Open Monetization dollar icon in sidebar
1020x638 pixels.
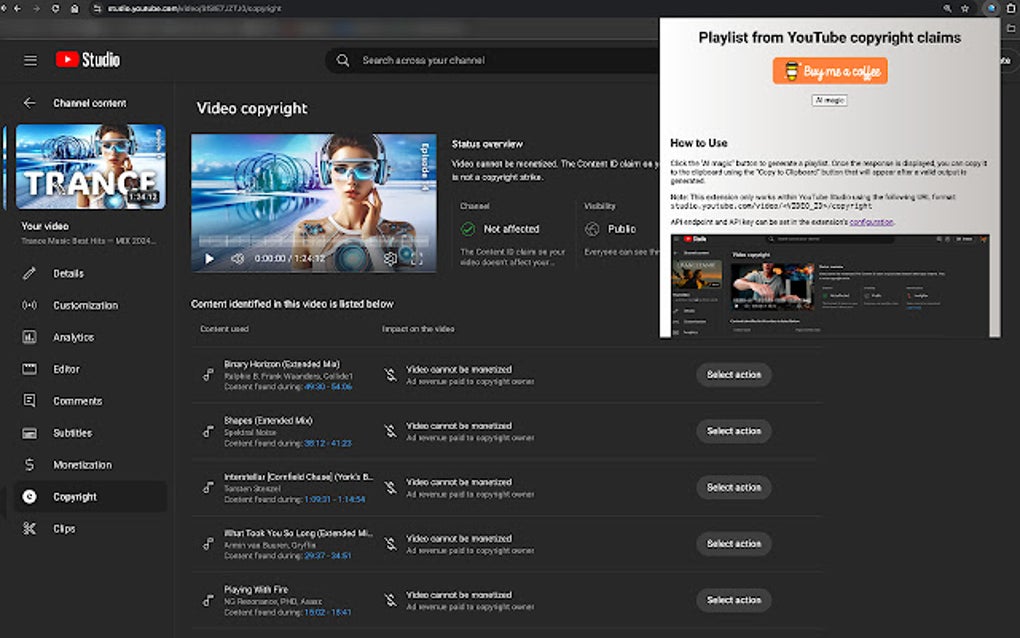(x=29, y=465)
